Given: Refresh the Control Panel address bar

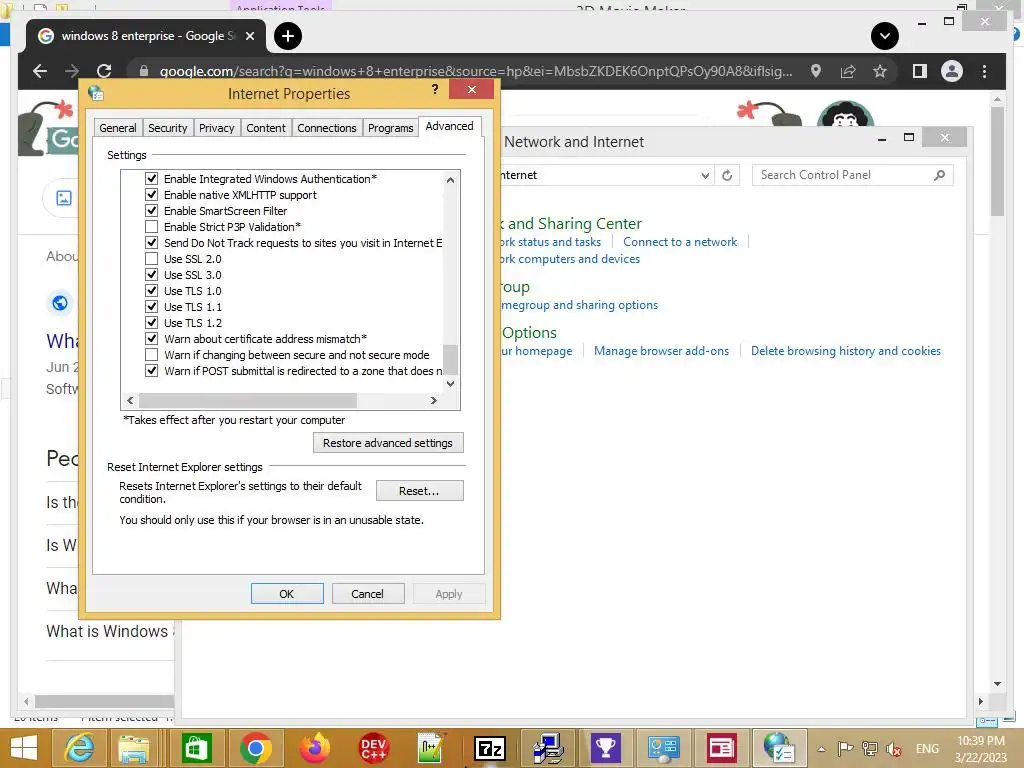Looking at the screenshot, I should (x=727, y=175).
